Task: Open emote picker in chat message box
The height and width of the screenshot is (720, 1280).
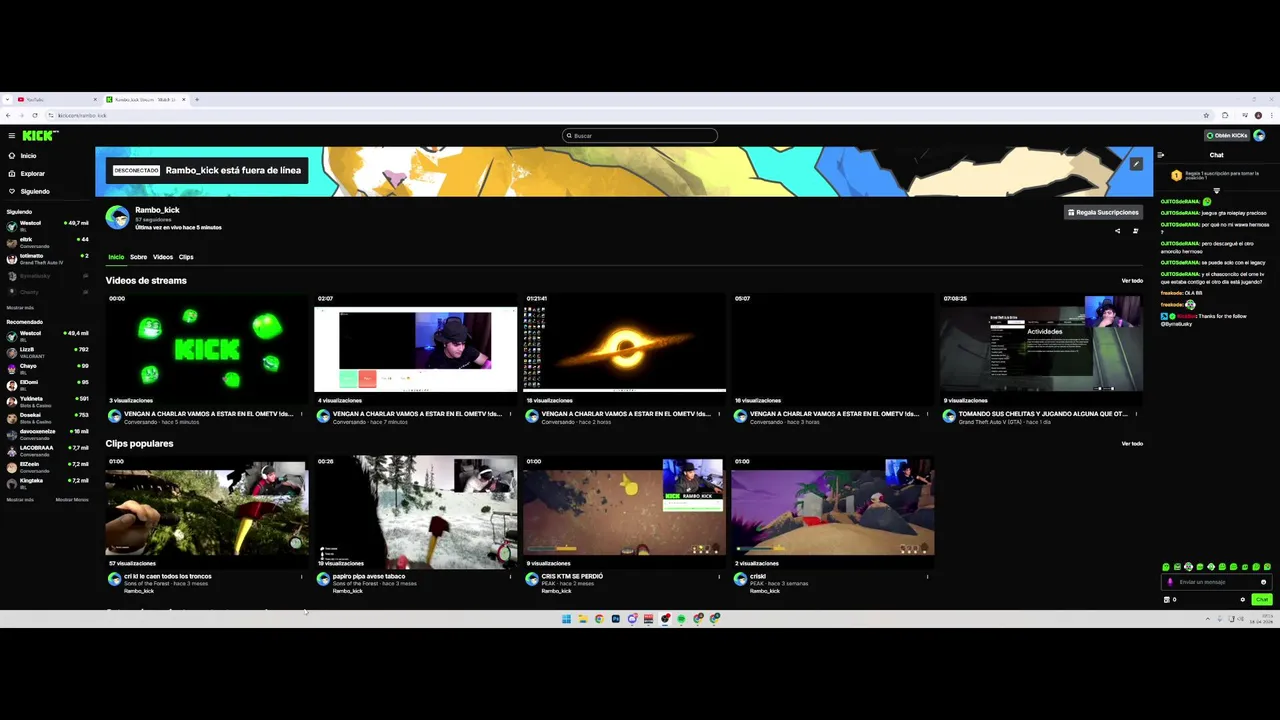Action: click(1263, 582)
